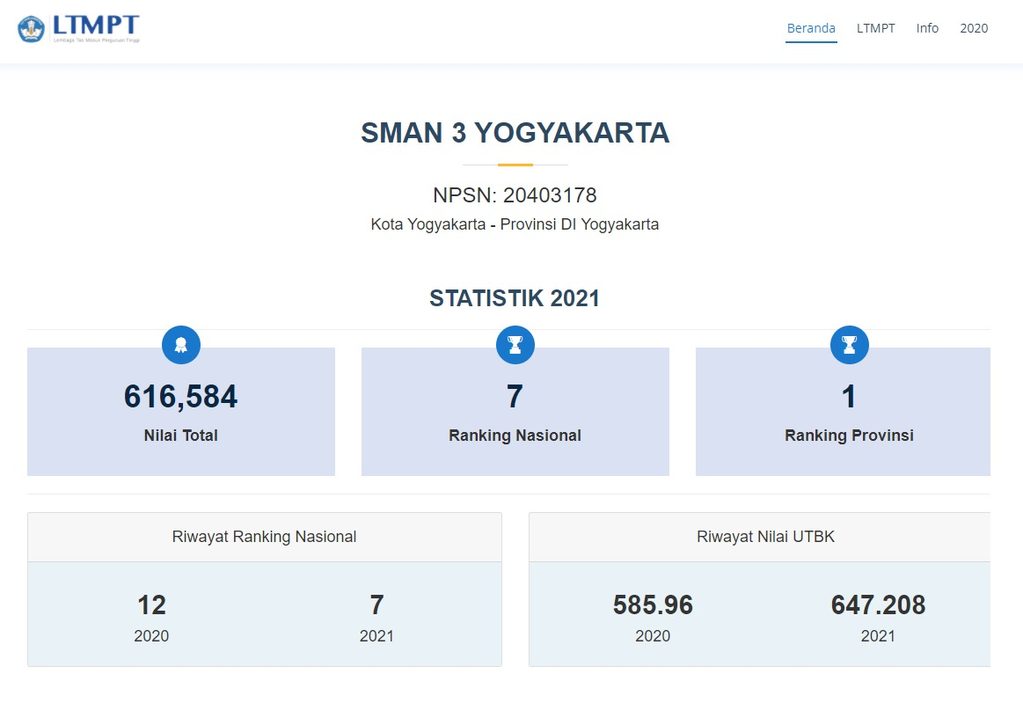
Task: Click the STATISTIK 2021 heading
Action: coord(514,298)
